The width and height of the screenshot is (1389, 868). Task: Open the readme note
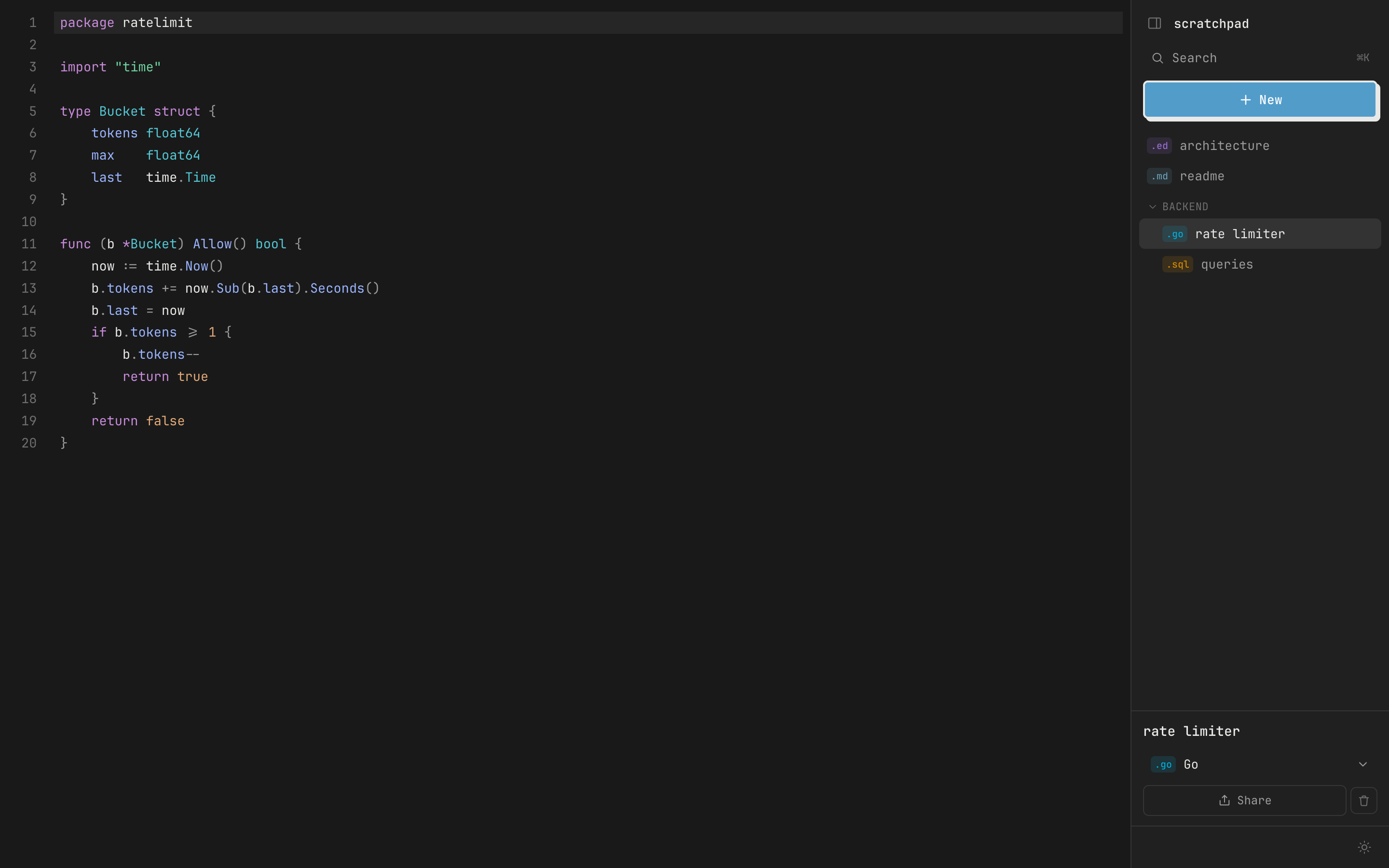pos(1260,176)
